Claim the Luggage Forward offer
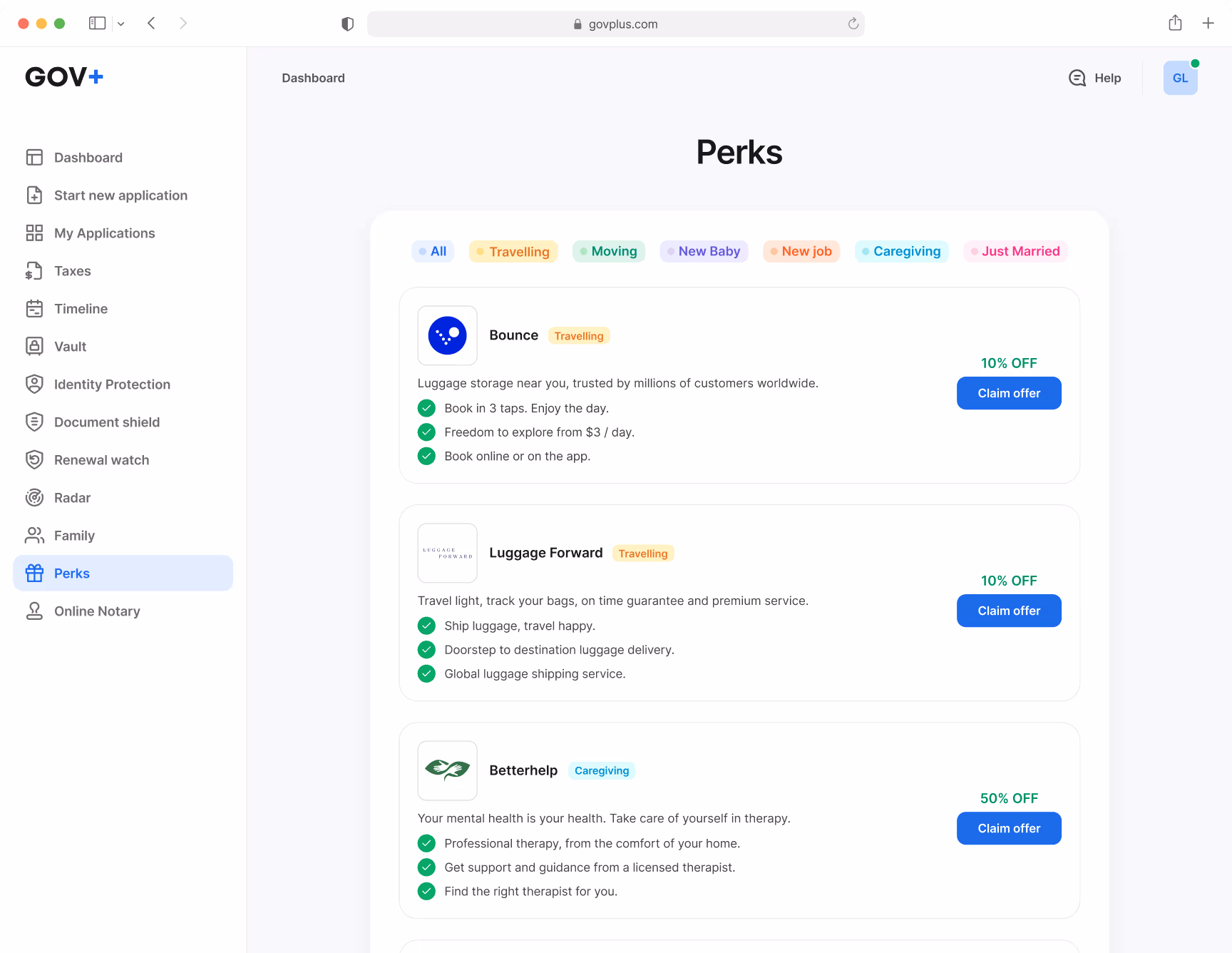1232x953 pixels. [x=1009, y=611]
